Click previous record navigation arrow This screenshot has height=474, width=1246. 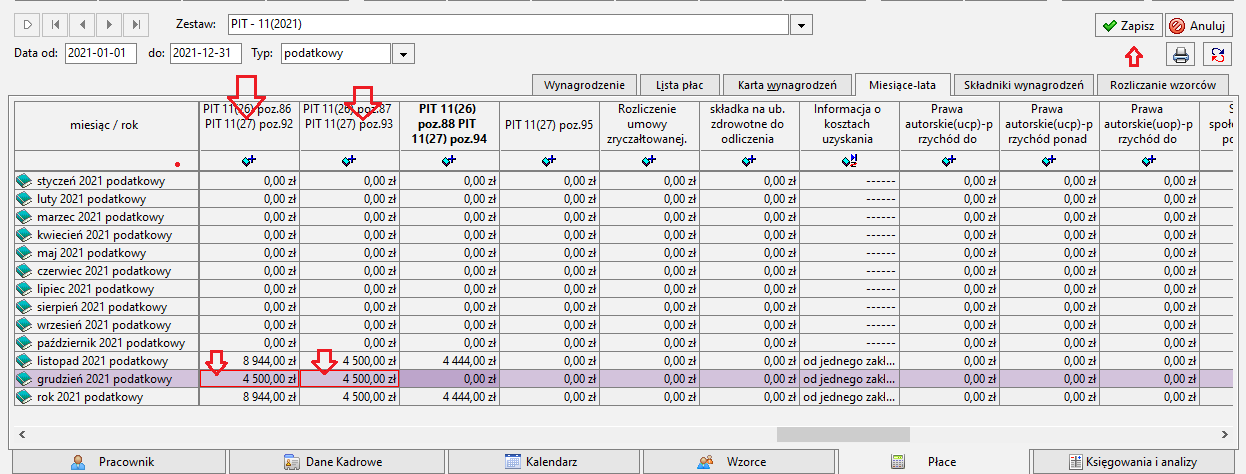click(82, 23)
